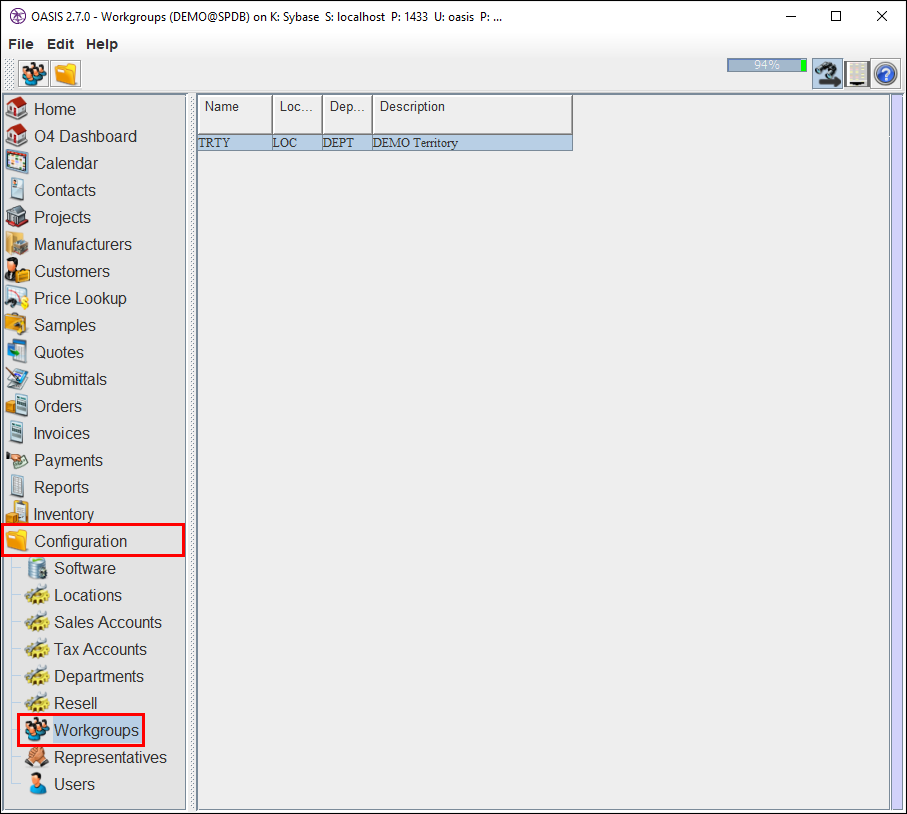Click the Workgroups toolbar icon
Image resolution: width=907 pixels, height=814 pixels.
coord(34,73)
